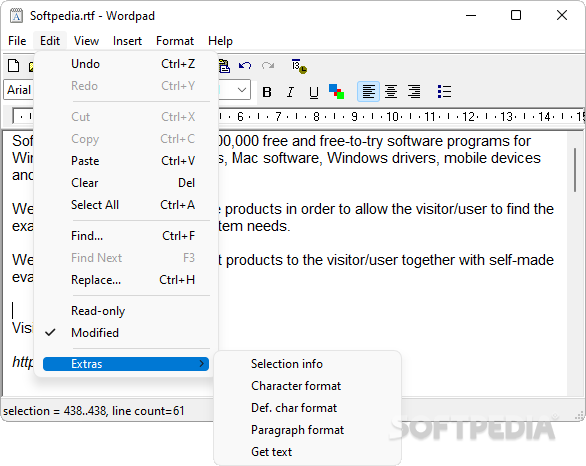
Task: Click the Paste clipboard toolbar icon
Action: (224, 66)
